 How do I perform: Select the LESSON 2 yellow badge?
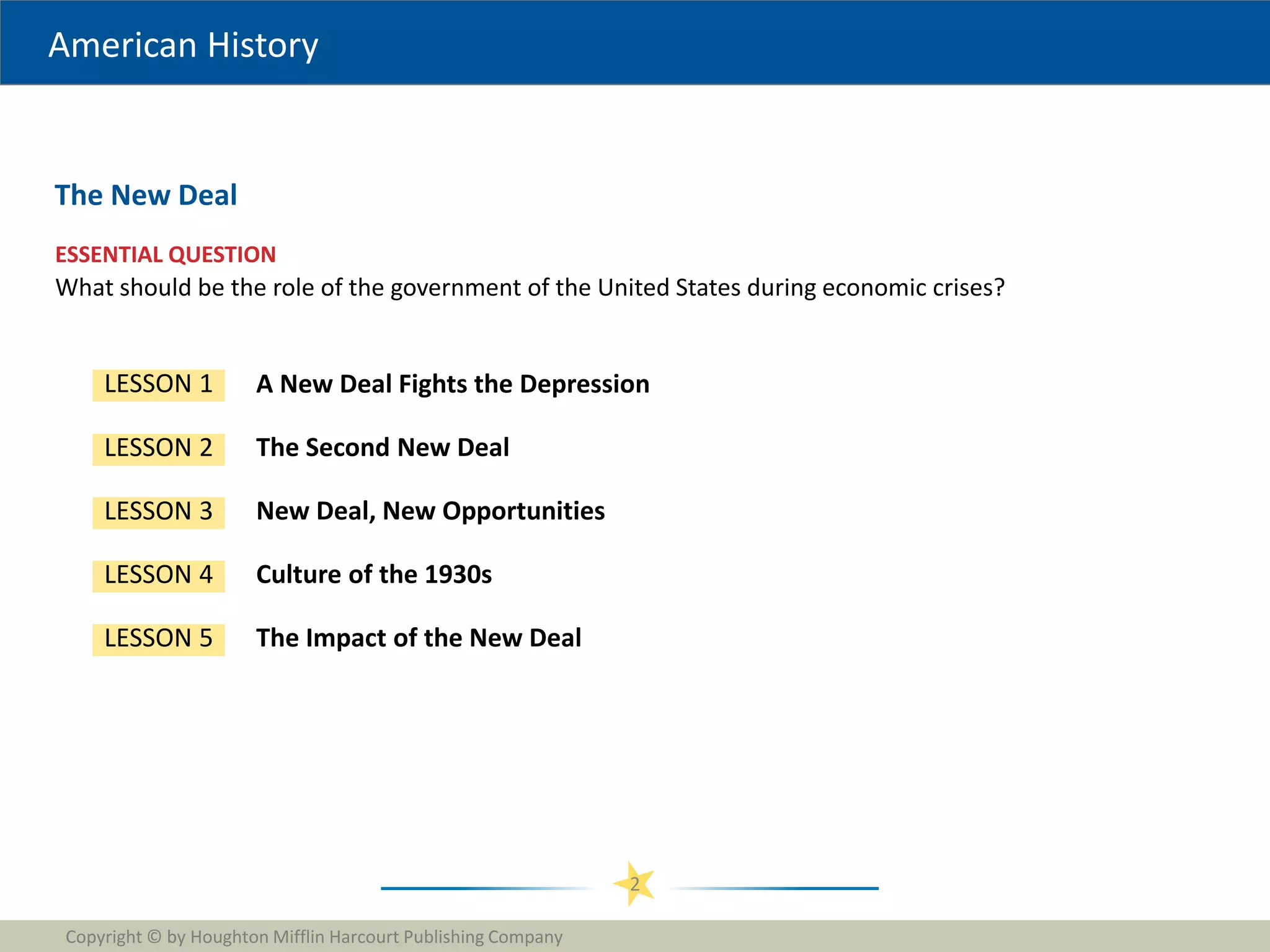[158, 449]
